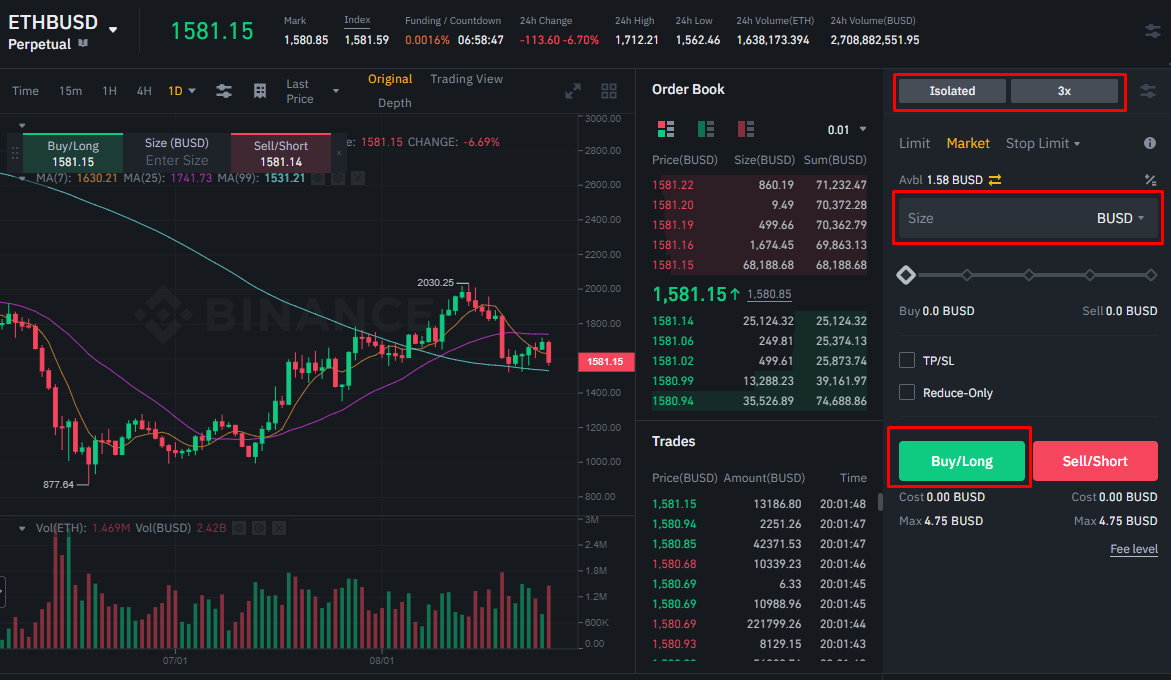Collapse the MA indicator legend arrow
1171x680 pixels.
(x=22, y=178)
